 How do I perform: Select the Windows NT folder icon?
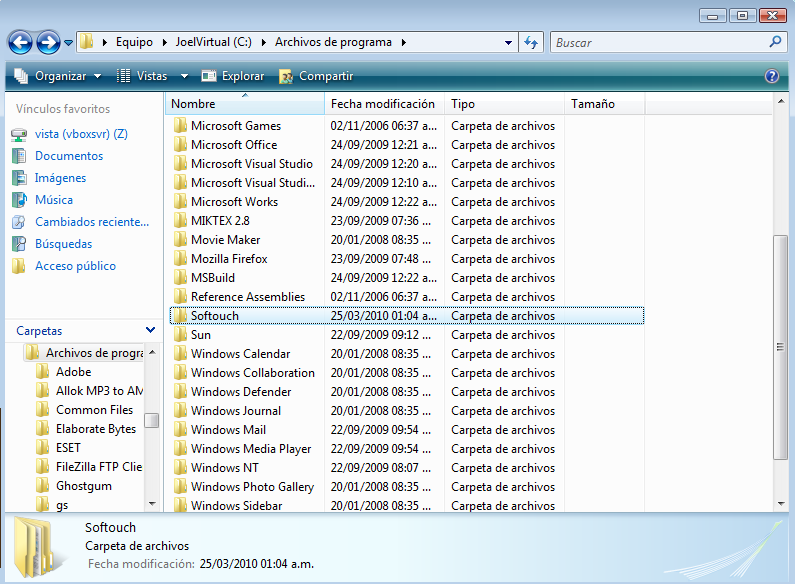point(180,467)
